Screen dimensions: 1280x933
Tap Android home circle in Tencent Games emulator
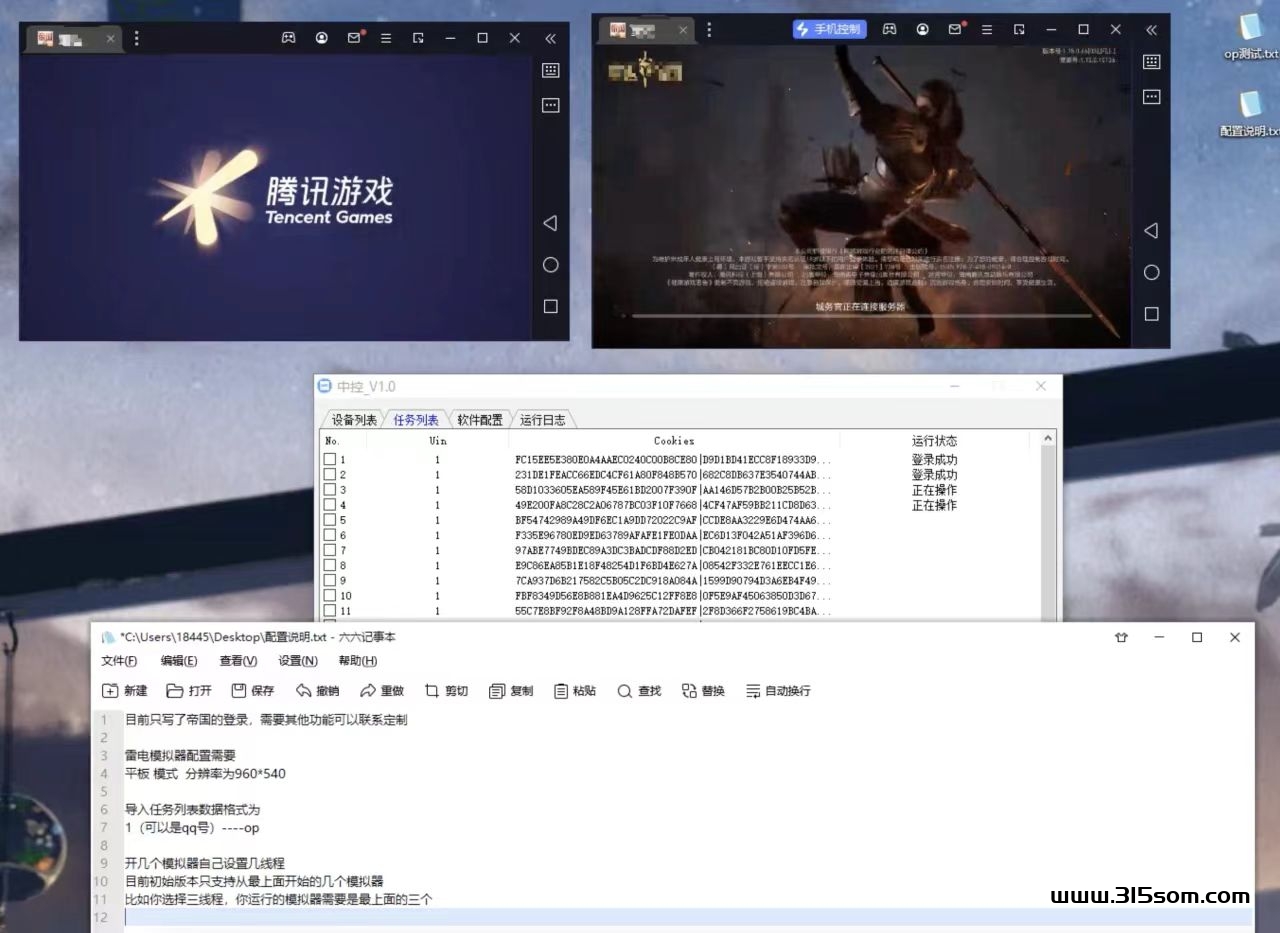click(x=550, y=265)
